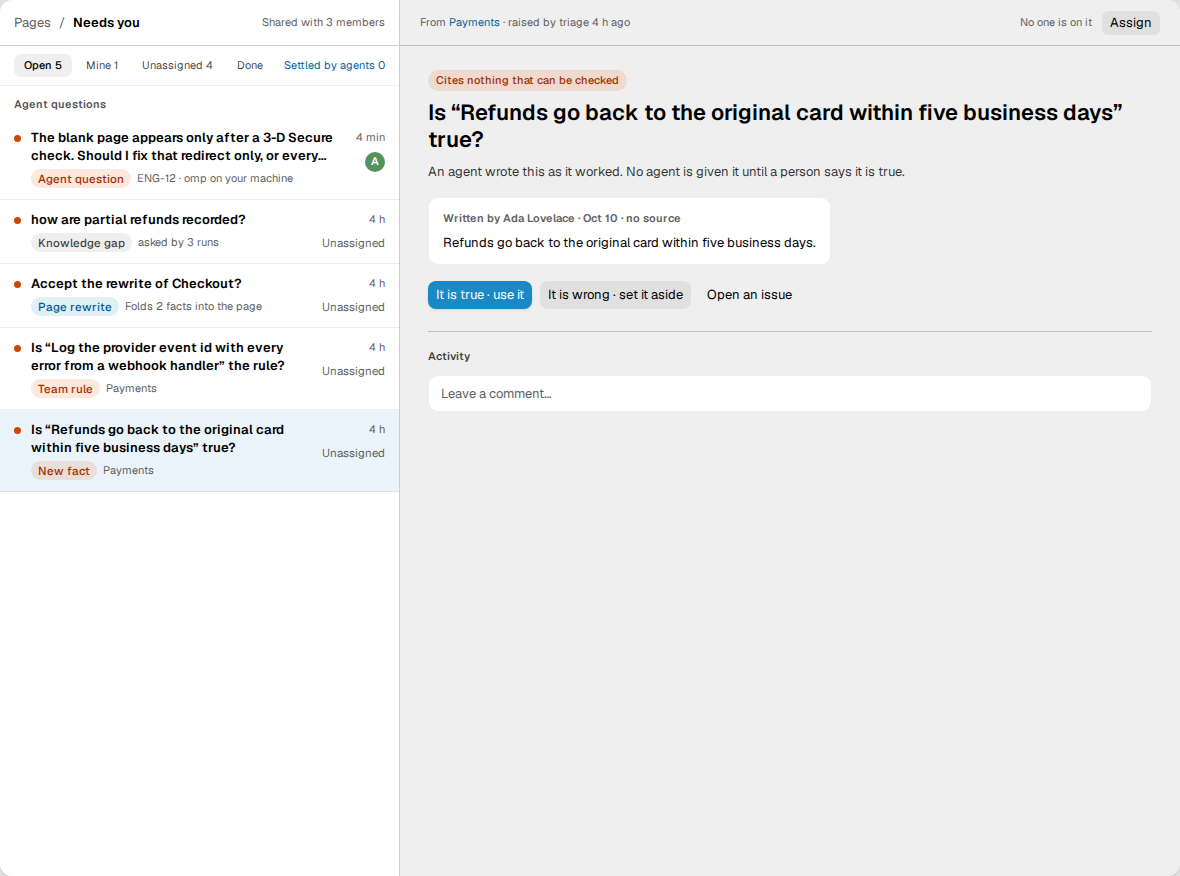Screen dimensions: 1180x876
Task: Click the 'Cites nothing that can be checked' badge
Action: (527, 81)
